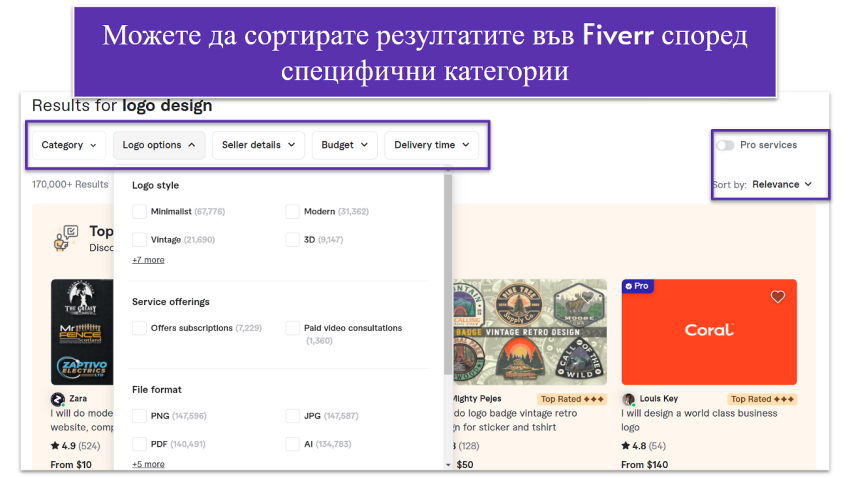Viewport: 850px width, 478px height.
Task: Click Zara's seller avatar icon
Action: 58,399
